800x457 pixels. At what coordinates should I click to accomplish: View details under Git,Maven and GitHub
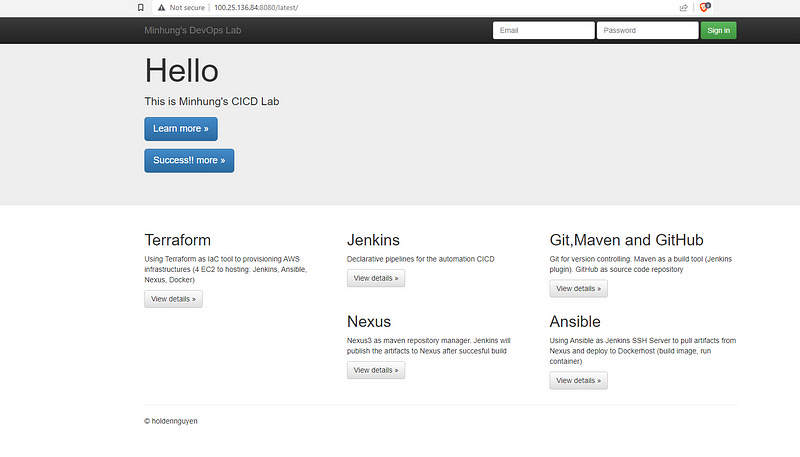579,289
